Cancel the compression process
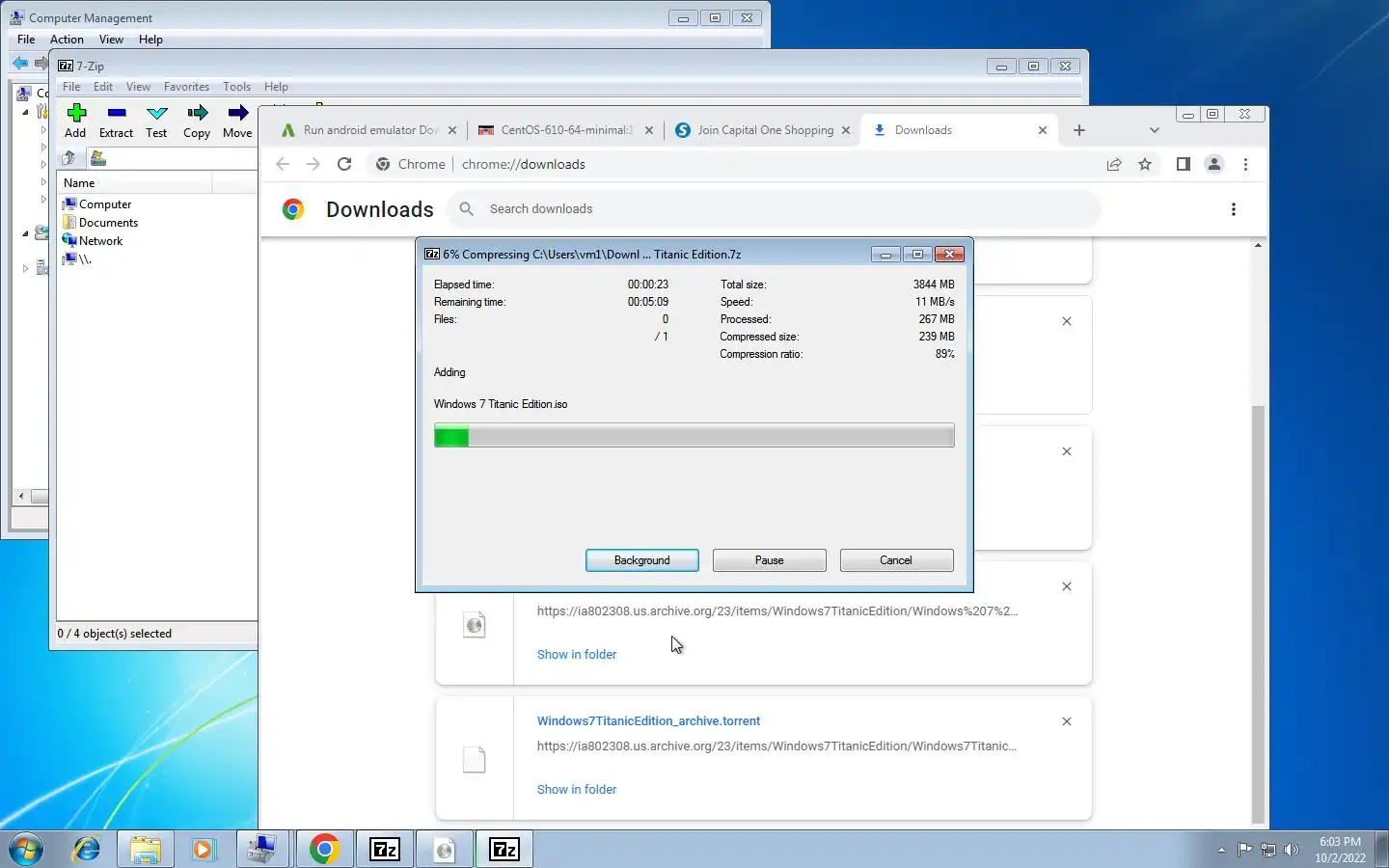The image size is (1389, 868). 897,560
